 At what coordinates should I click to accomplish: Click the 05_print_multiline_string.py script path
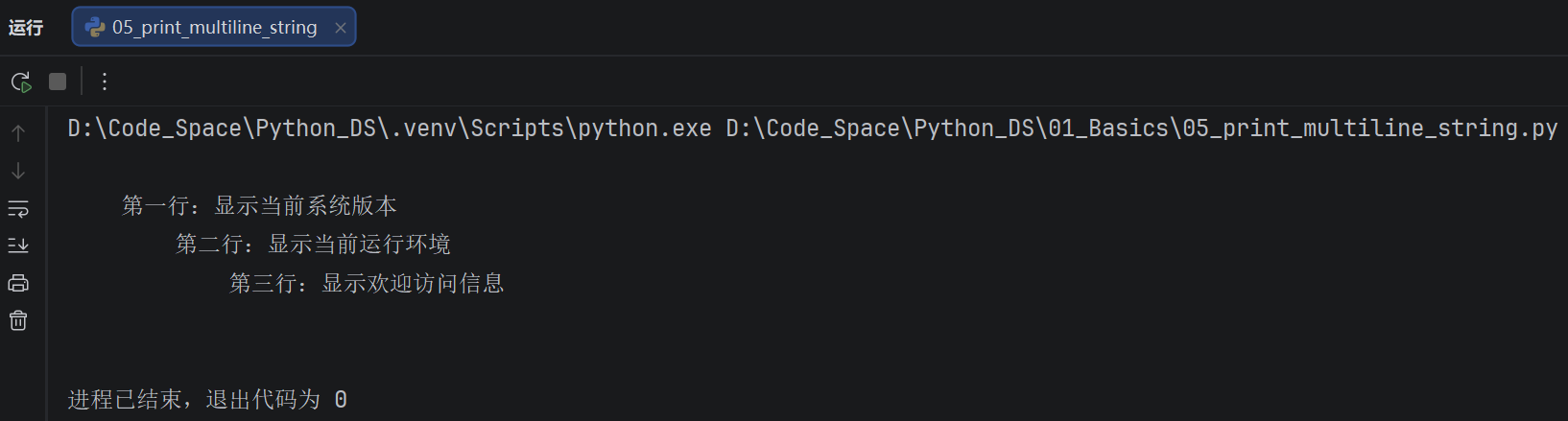(1142, 129)
